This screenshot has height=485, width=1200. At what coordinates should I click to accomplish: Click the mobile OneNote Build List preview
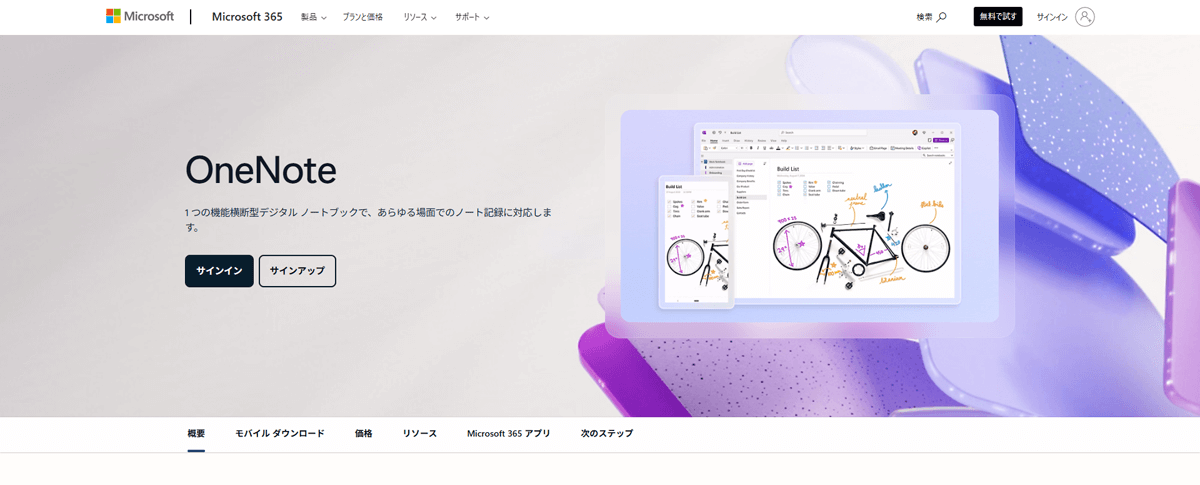696,242
